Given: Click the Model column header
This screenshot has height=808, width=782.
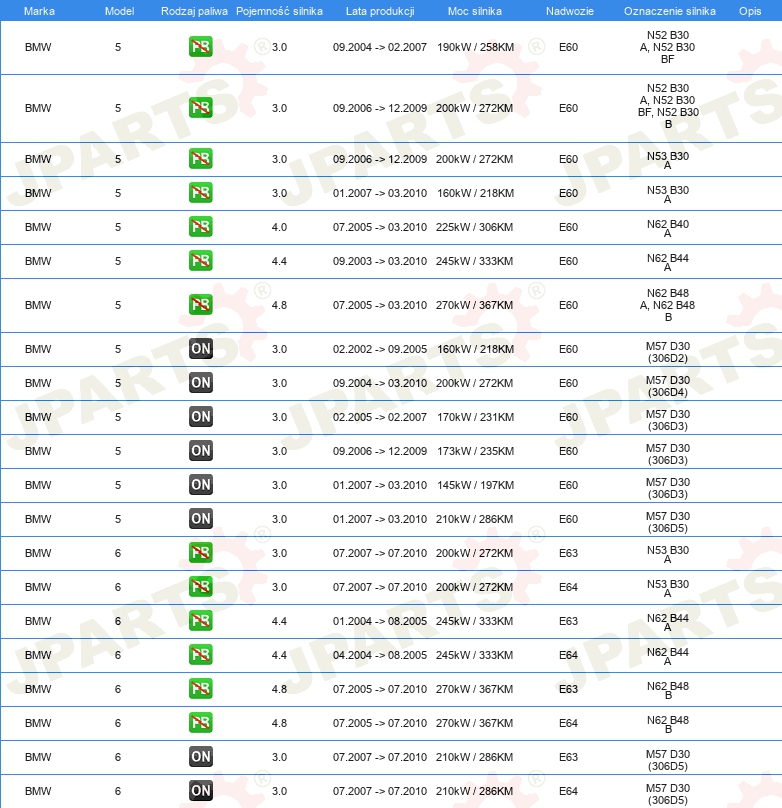Looking at the screenshot, I should point(120,11).
